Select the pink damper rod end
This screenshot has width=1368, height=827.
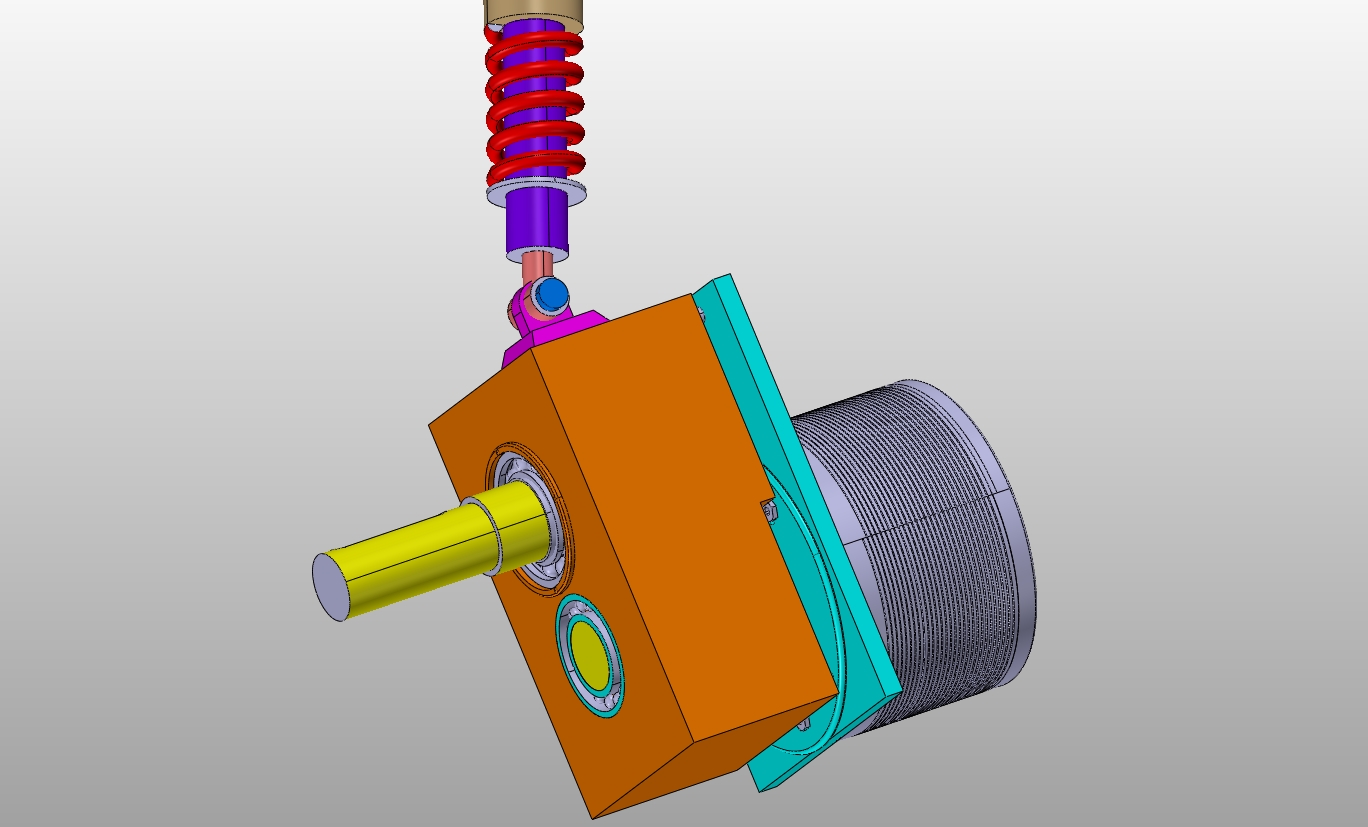point(537,268)
